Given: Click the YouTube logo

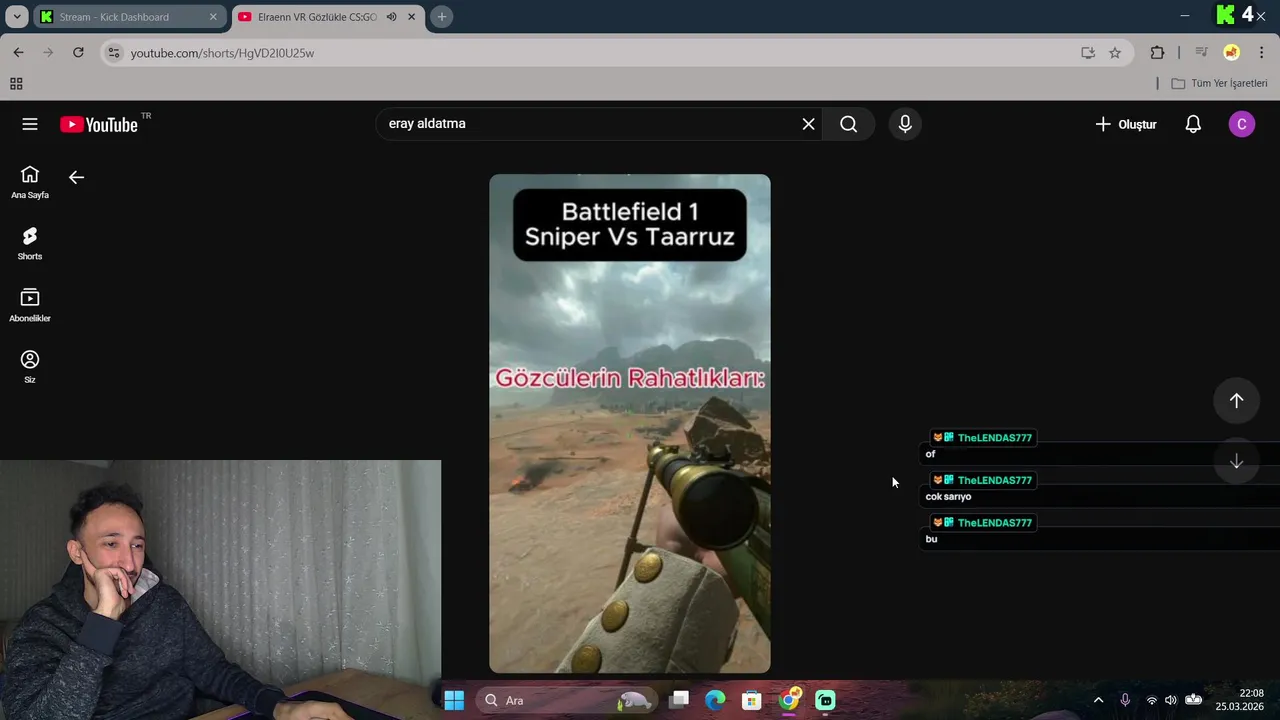Looking at the screenshot, I should click(99, 124).
